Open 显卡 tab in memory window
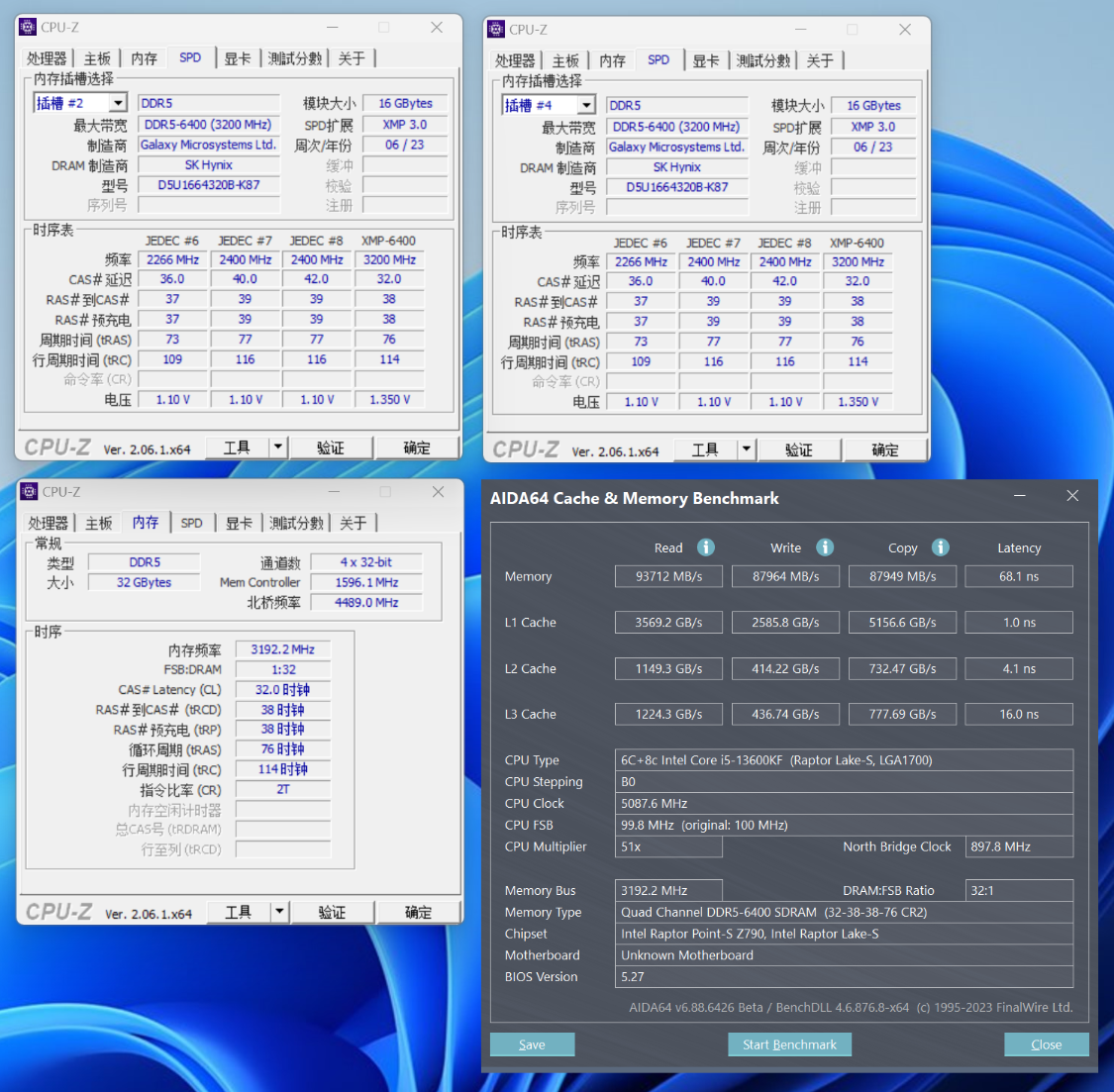The width and height of the screenshot is (1114, 1092). pos(239,523)
